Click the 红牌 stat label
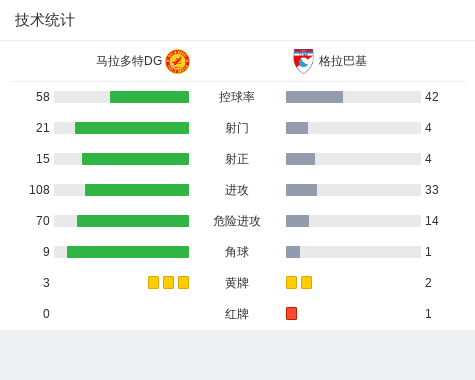 tap(237, 314)
